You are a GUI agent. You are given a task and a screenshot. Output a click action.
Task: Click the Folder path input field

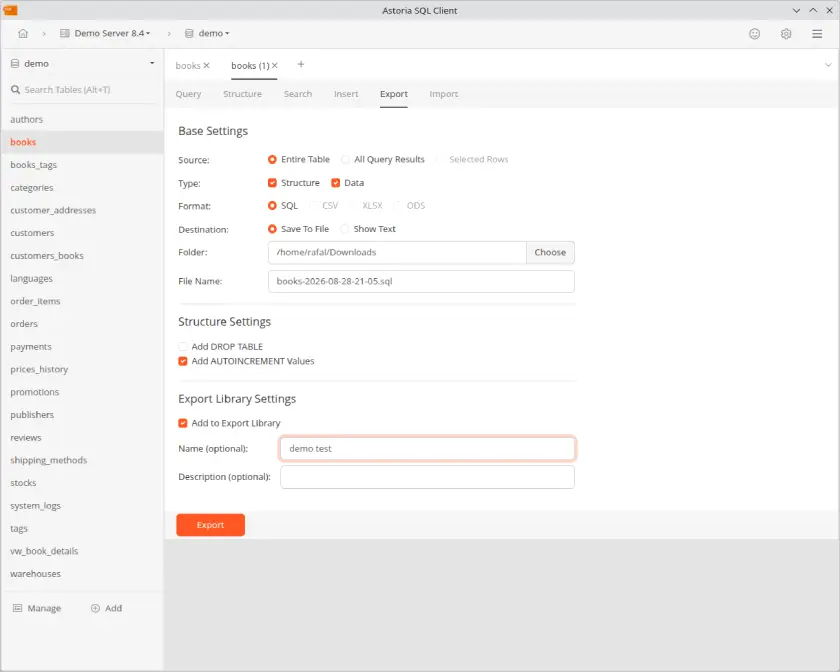click(397, 252)
